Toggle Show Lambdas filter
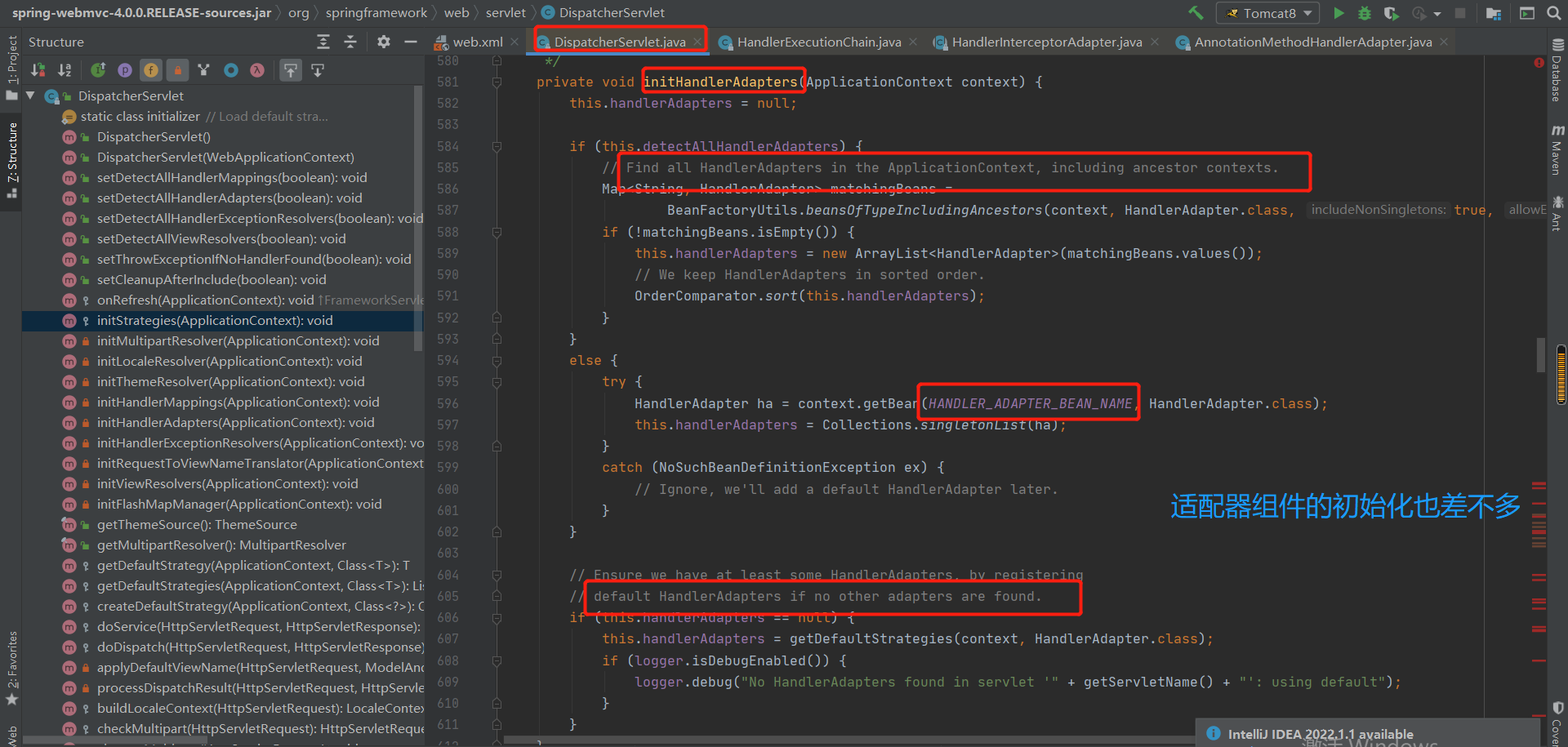This screenshot has height=747, width=1568. pos(257,70)
